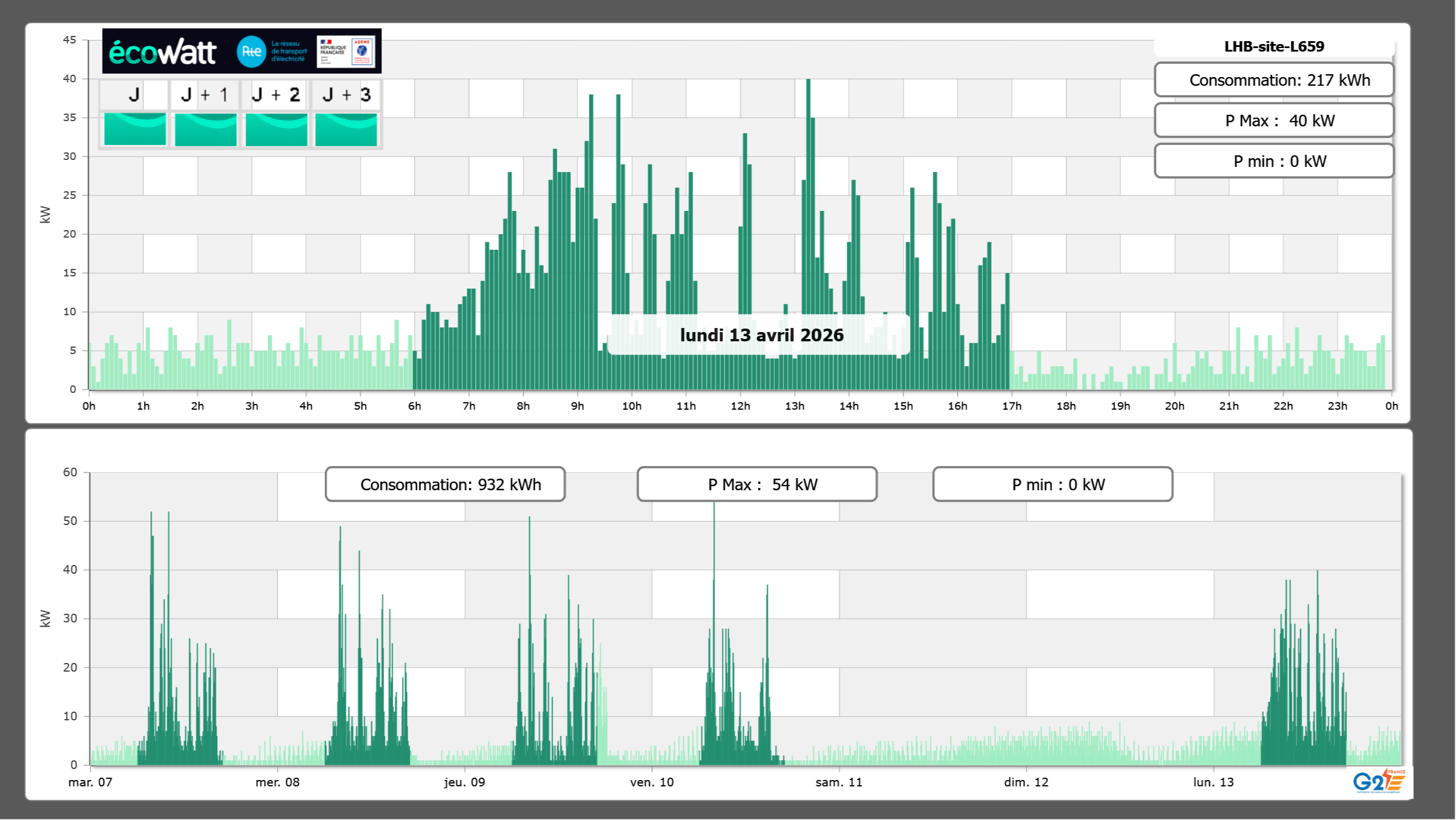Image resolution: width=1456 pixels, height=820 pixels.
Task: Click the RTE round logo
Action: 251,52
